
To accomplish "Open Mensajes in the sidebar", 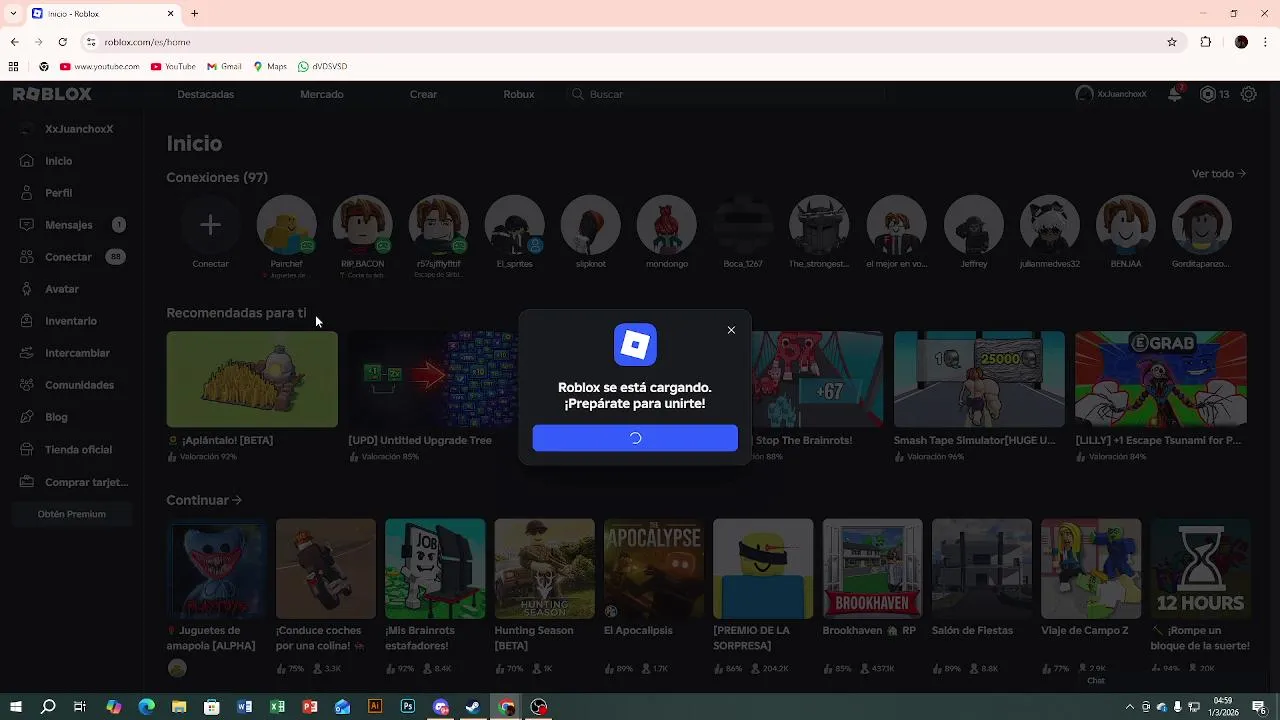I will point(70,225).
